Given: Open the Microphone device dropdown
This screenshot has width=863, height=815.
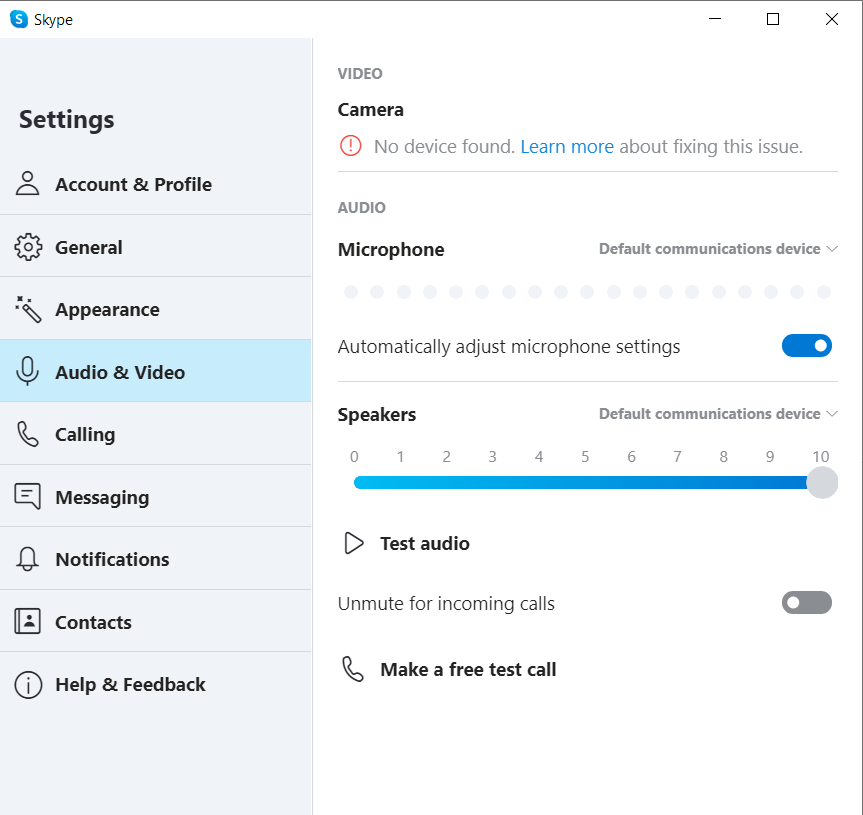Looking at the screenshot, I should [717, 249].
